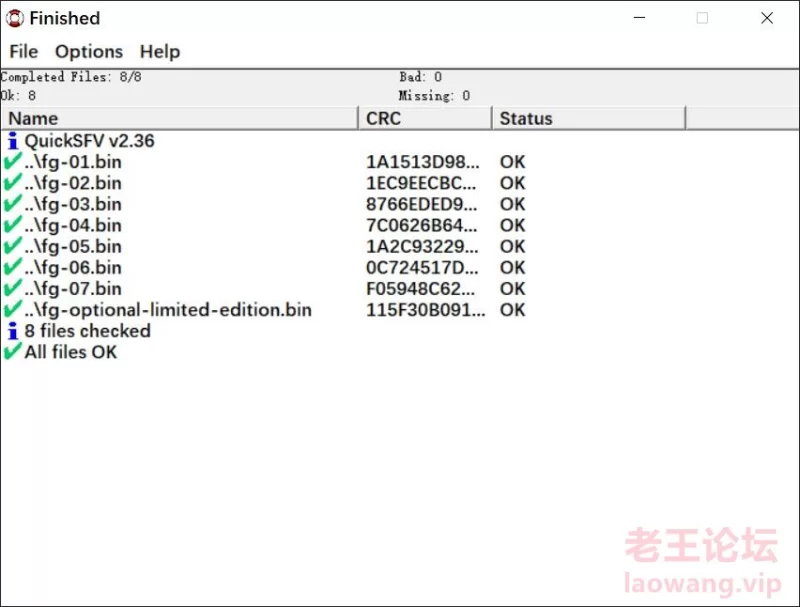Click the green checkmark beside fg-04.bin
This screenshot has width=800, height=607.
(x=12, y=225)
